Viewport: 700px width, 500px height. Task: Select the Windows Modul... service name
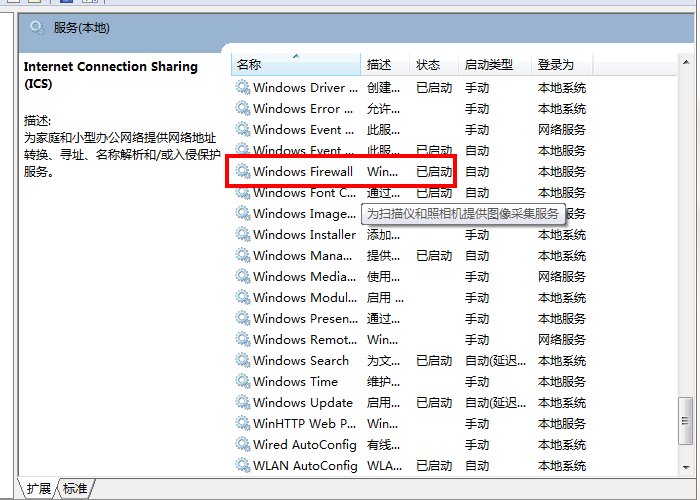(305, 297)
